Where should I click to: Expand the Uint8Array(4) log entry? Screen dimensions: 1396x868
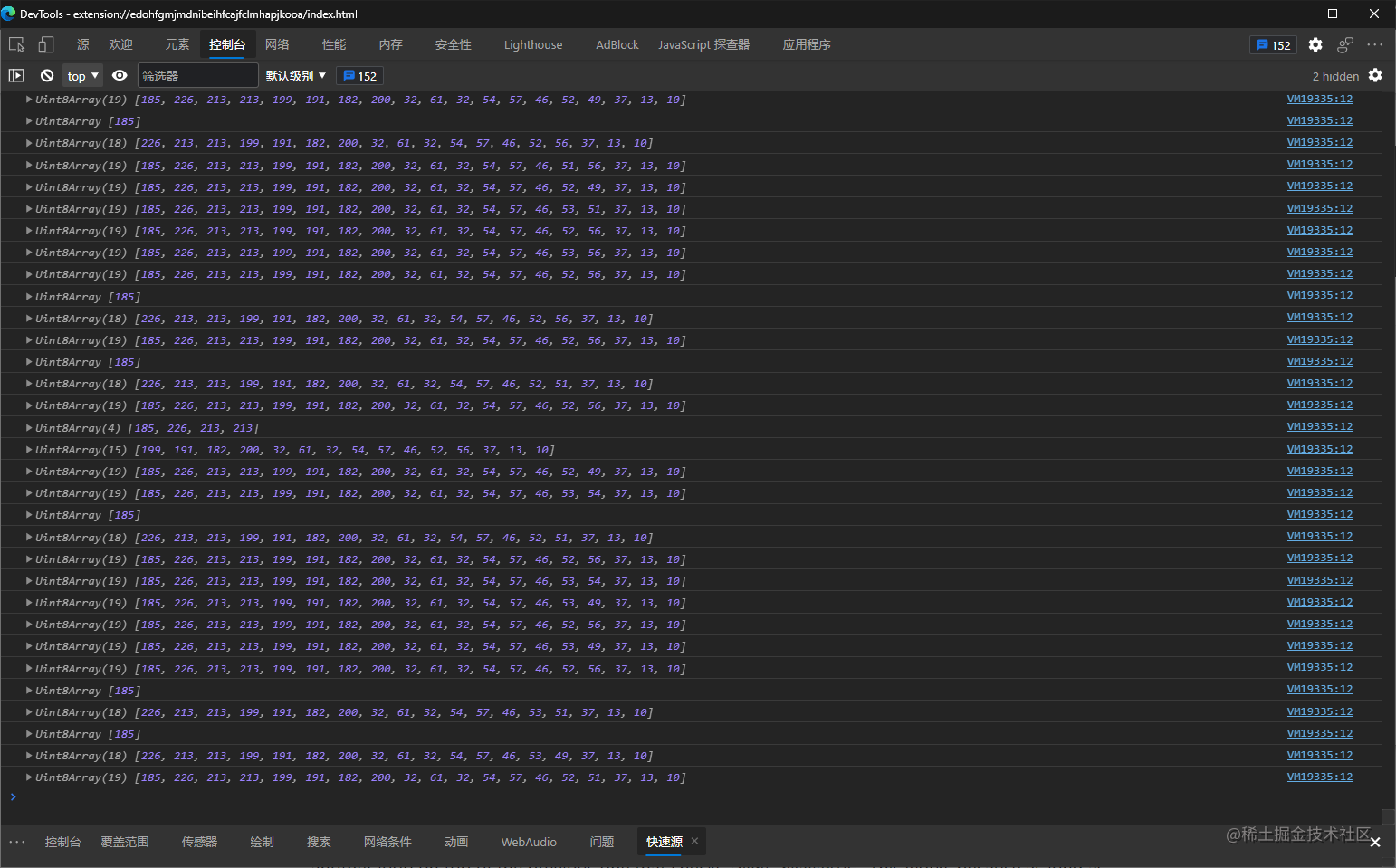30,428
